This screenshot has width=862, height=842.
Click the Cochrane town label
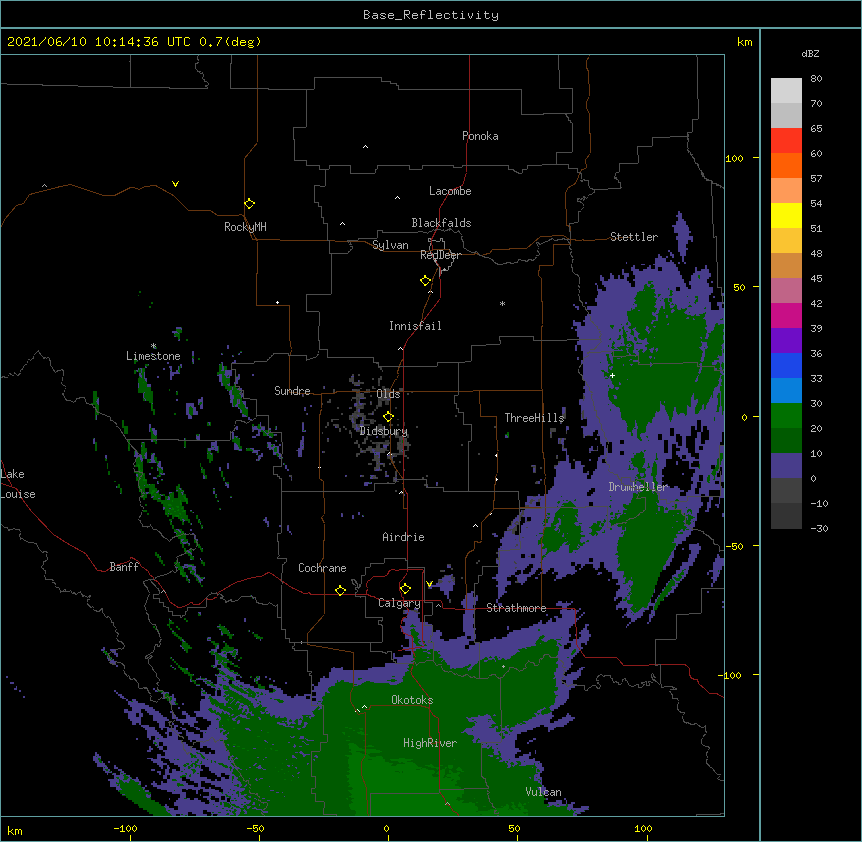(x=322, y=568)
